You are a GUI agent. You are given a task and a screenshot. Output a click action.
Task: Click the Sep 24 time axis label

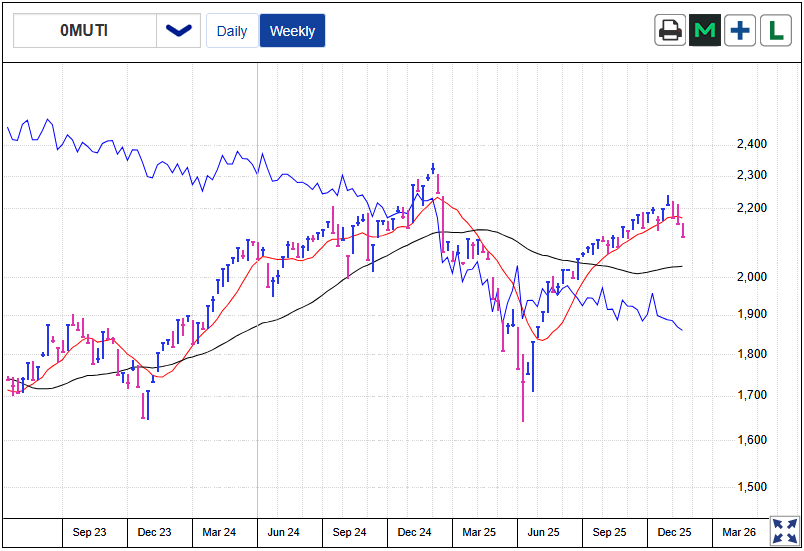point(349,532)
